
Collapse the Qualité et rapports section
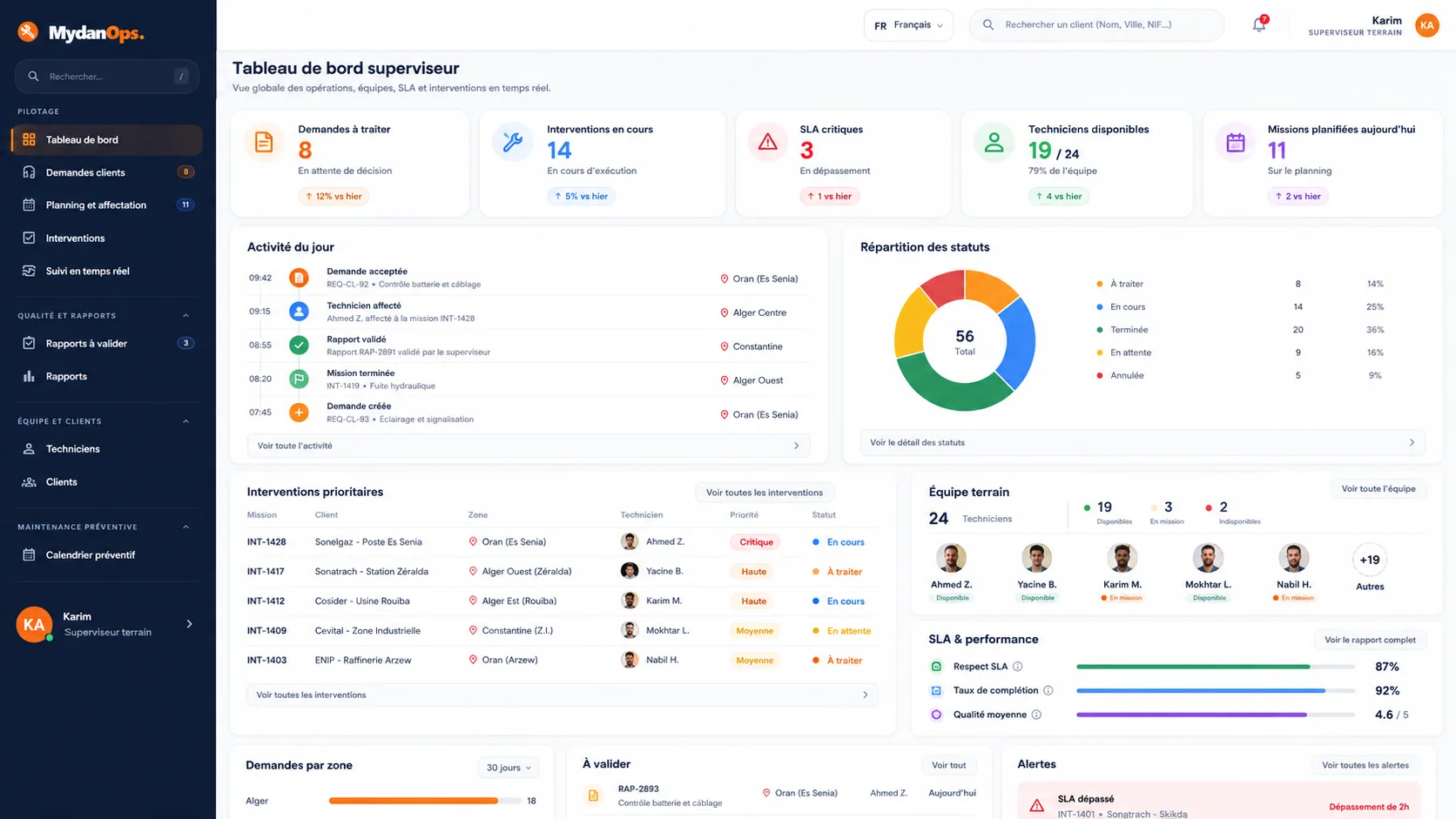coord(185,316)
